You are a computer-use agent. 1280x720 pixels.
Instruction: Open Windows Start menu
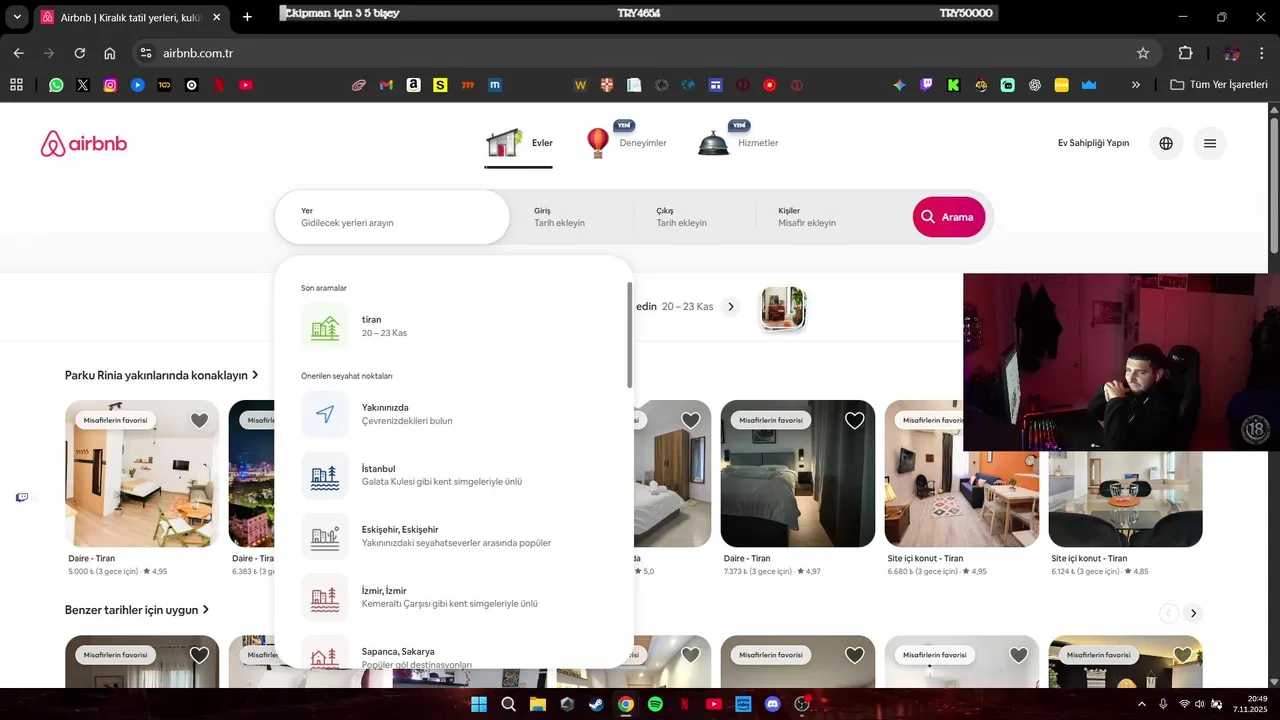coord(479,704)
